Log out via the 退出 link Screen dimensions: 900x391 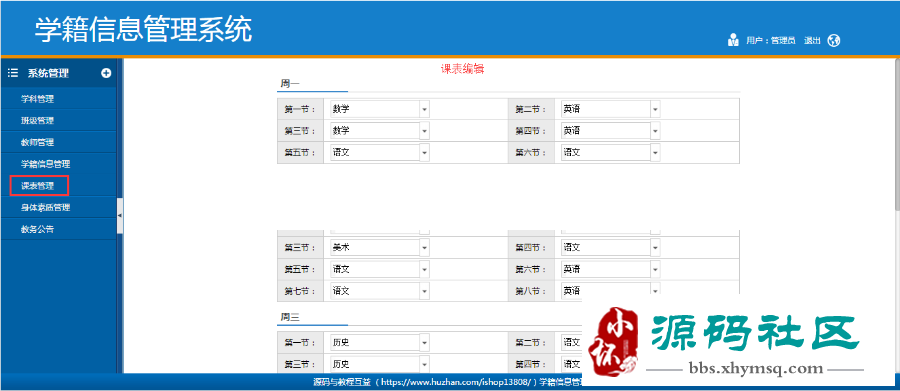pyautogui.click(x=812, y=40)
